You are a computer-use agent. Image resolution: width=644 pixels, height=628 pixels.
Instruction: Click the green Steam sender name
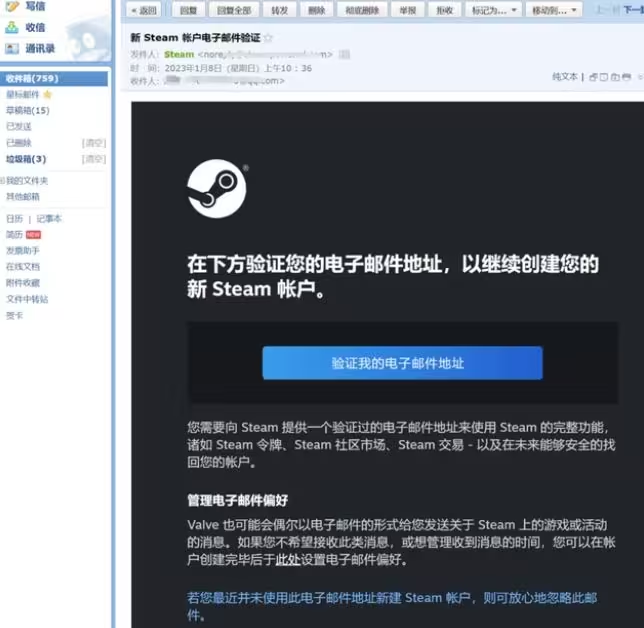coord(179,54)
